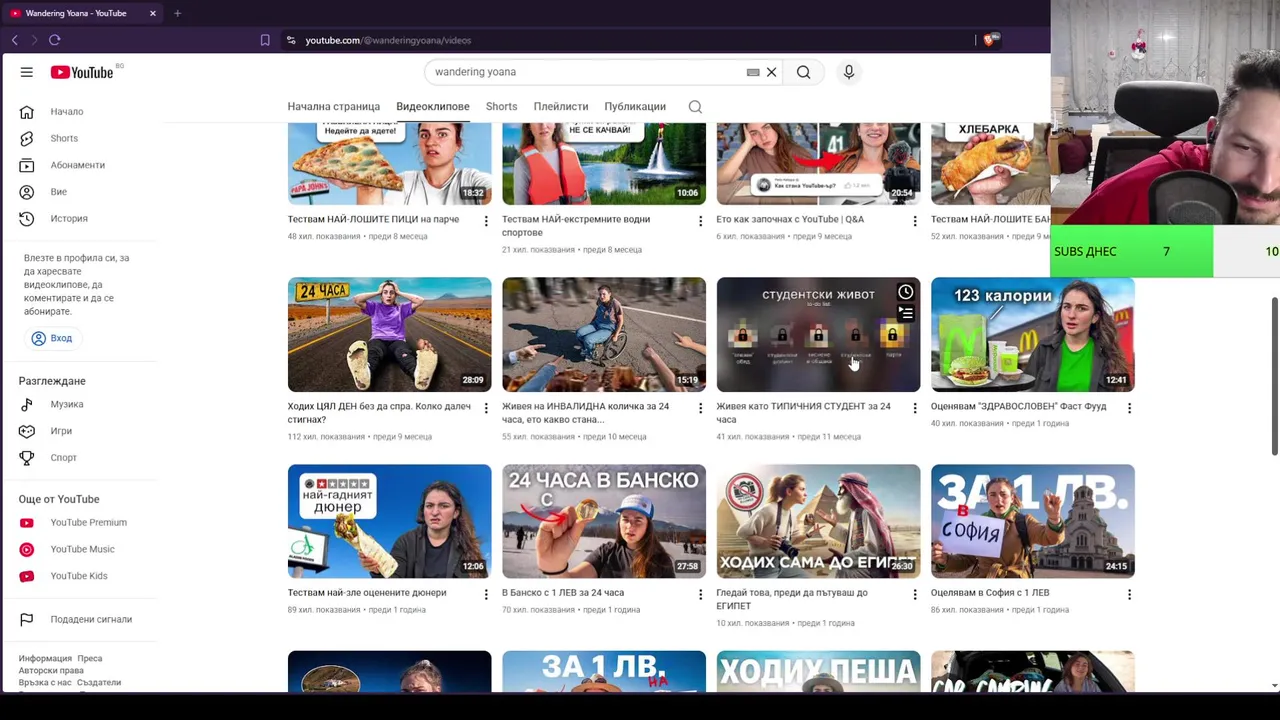Search within the channel using the tab magnifier
1280x720 pixels.
pos(695,107)
